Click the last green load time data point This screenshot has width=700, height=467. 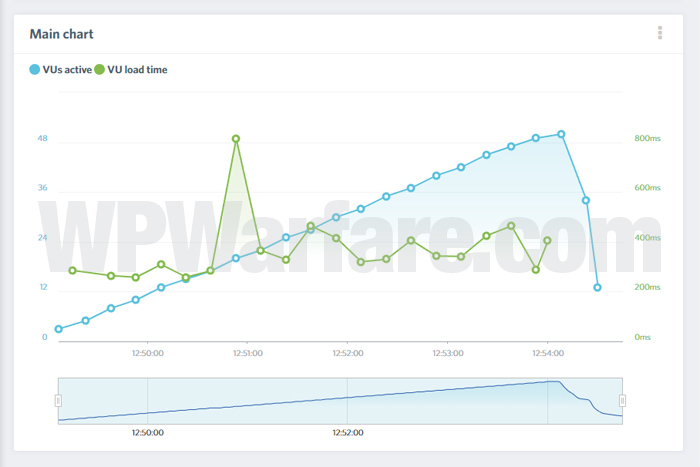coord(547,241)
